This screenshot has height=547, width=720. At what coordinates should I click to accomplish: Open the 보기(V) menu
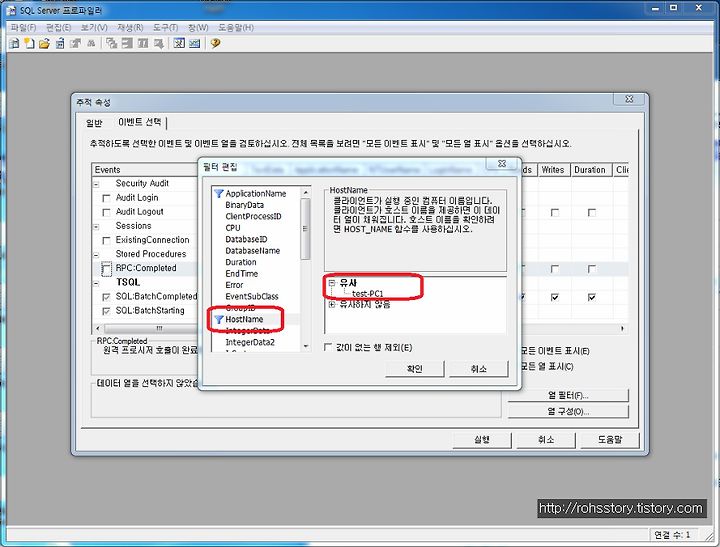pos(94,28)
